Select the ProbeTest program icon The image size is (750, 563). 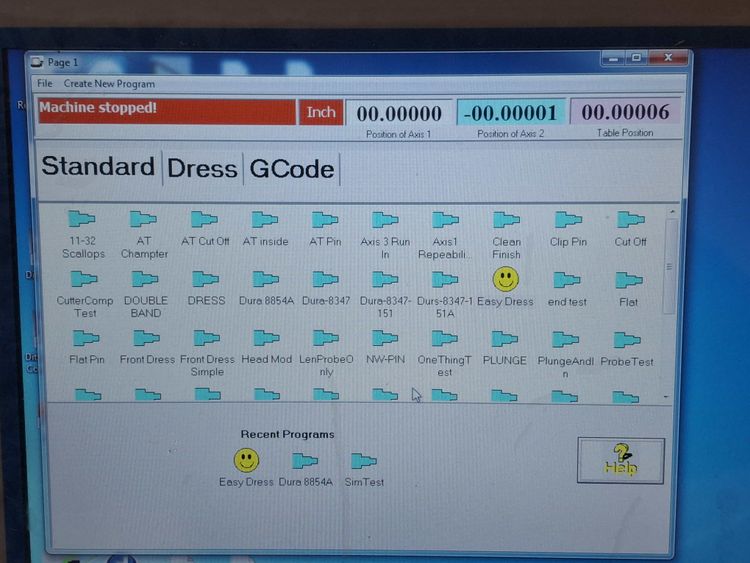point(628,340)
